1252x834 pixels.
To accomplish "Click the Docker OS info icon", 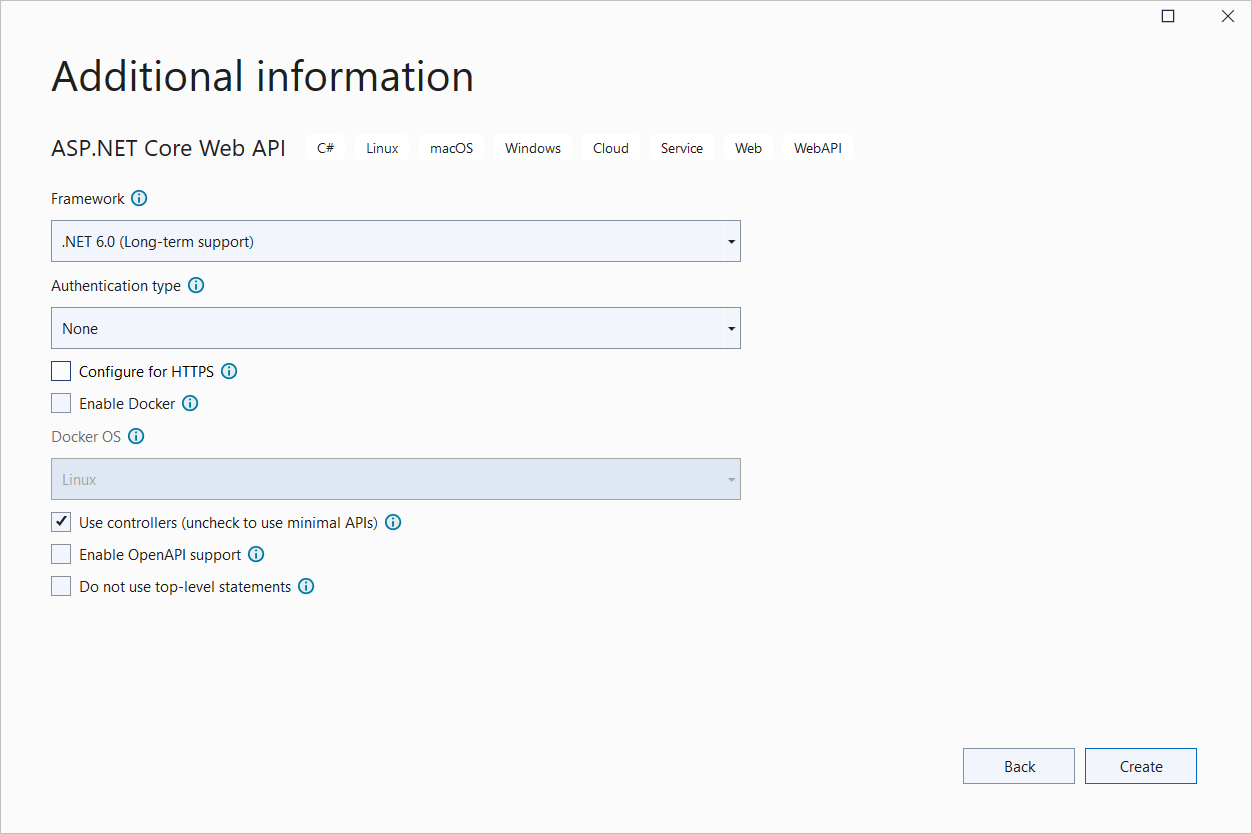I will coord(136,436).
